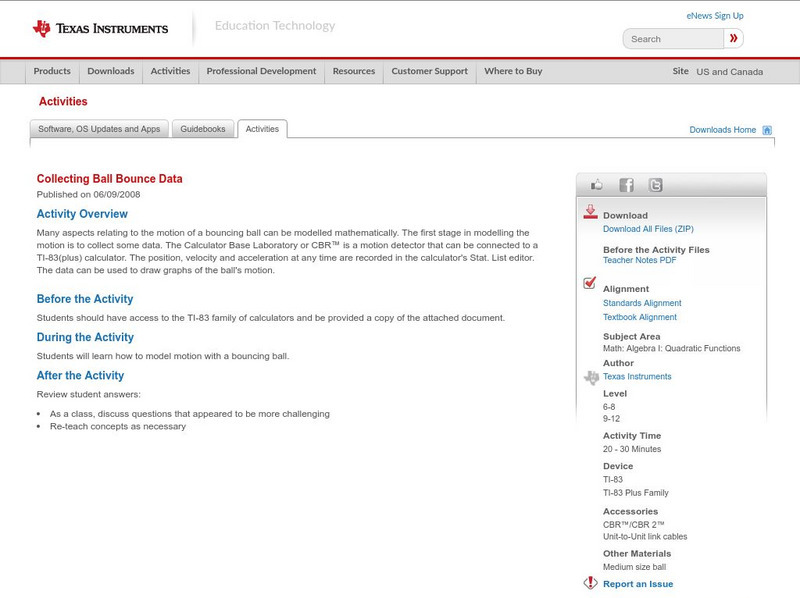Viewport: 800px width, 598px height.
Task: Click the icon beside Downloads Home
Action: 767,129
